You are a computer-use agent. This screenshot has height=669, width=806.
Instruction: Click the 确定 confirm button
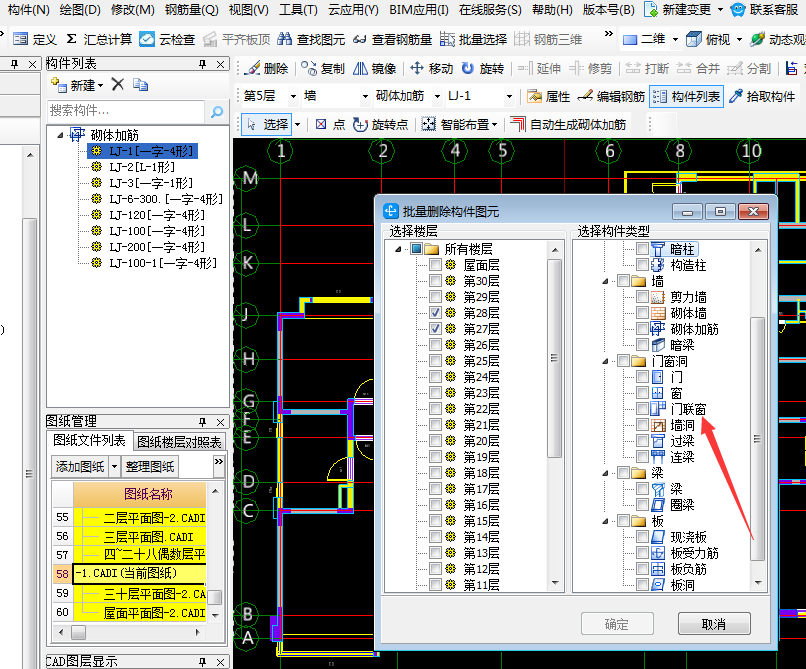point(617,624)
